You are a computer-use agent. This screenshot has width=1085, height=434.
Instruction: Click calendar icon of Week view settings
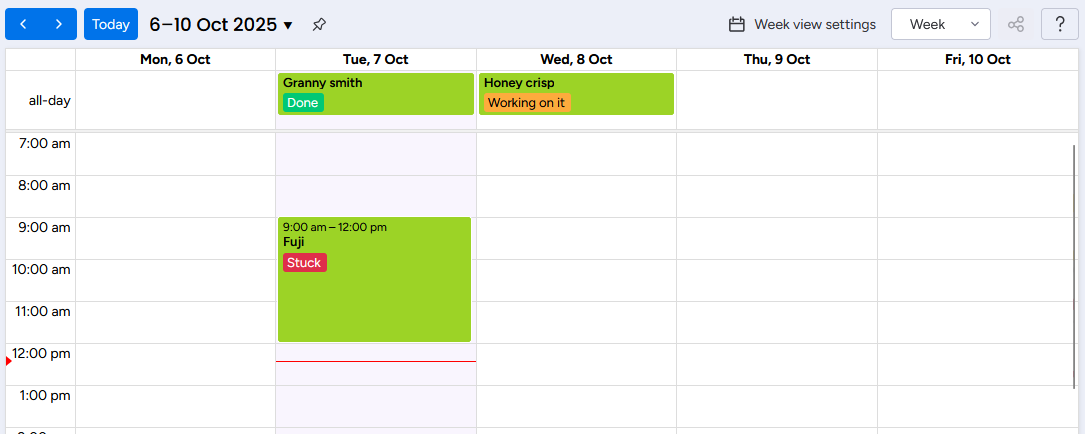[x=737, y=24]
